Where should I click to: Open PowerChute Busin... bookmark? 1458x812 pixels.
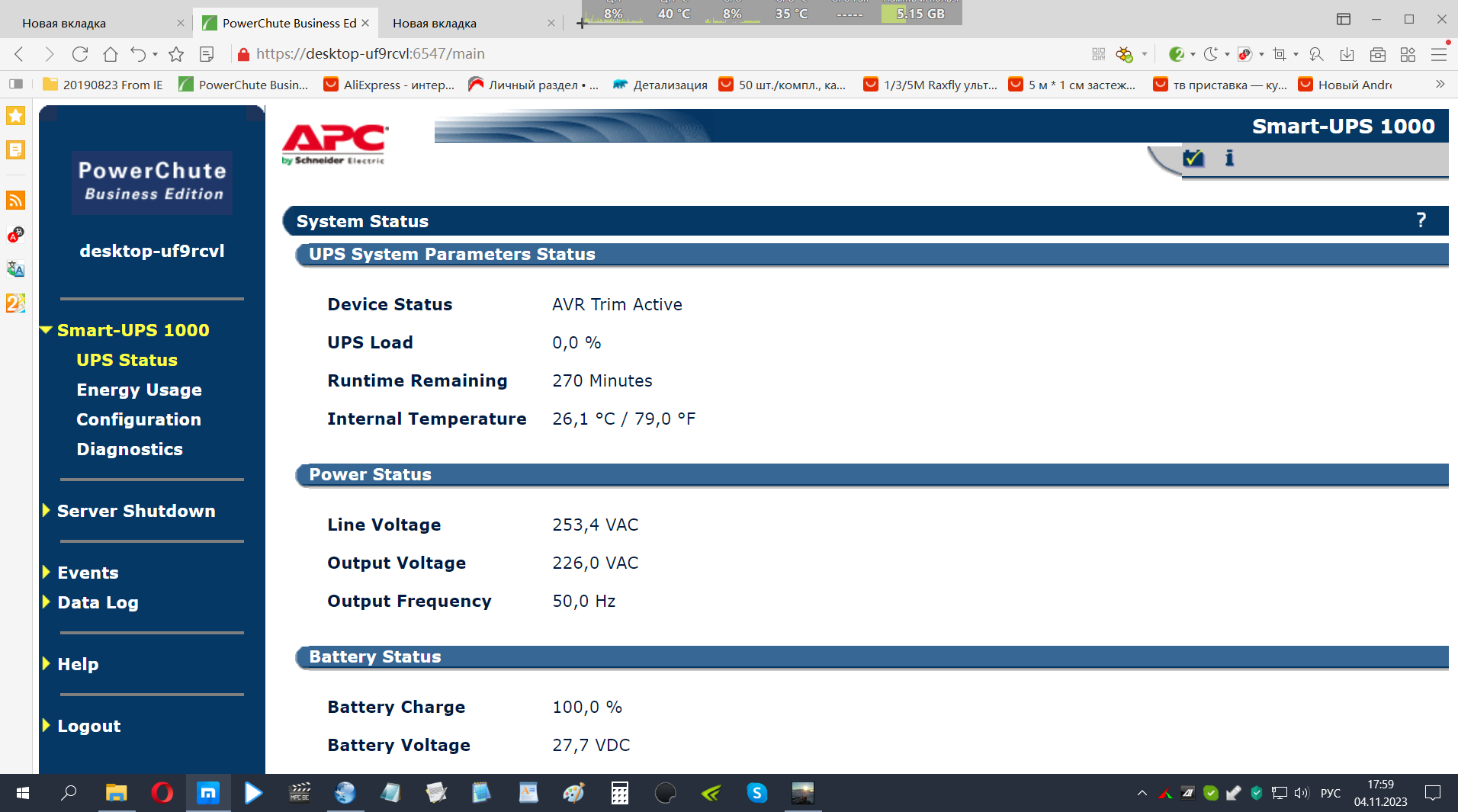click(x=243, y=85)
